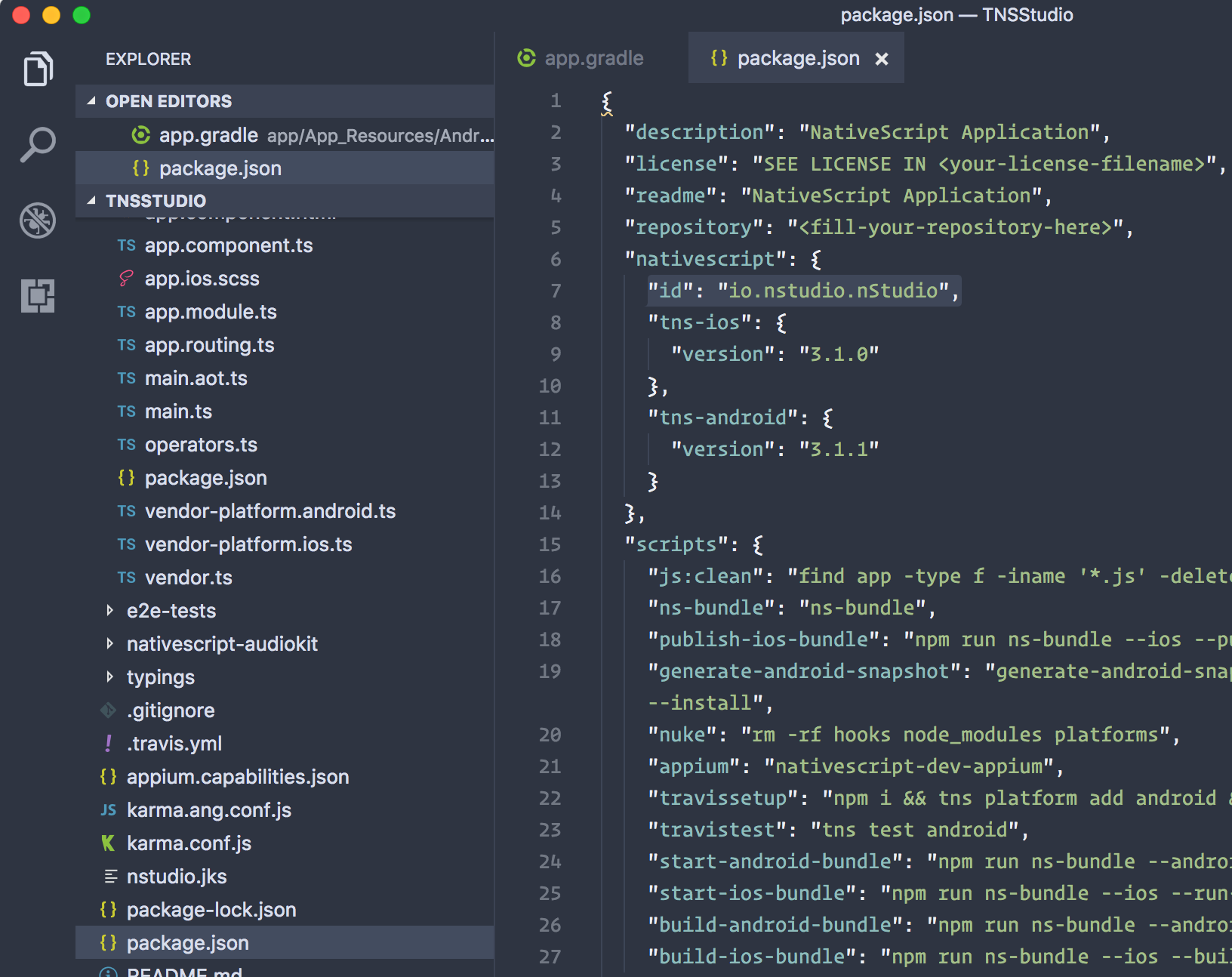Open the .travis.yml file
The width and height of the screenshot is (1232, 977).
(x=285, y=744)
